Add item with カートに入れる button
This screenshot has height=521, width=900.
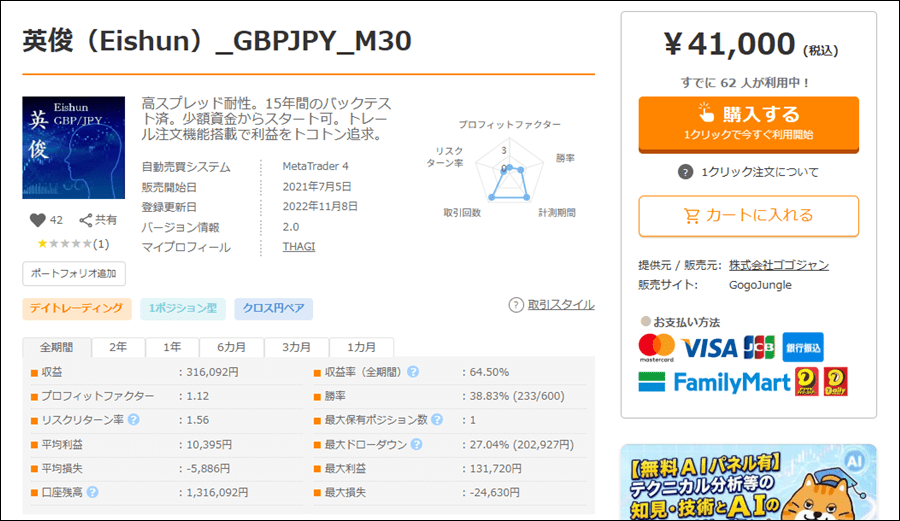(748, 216)
